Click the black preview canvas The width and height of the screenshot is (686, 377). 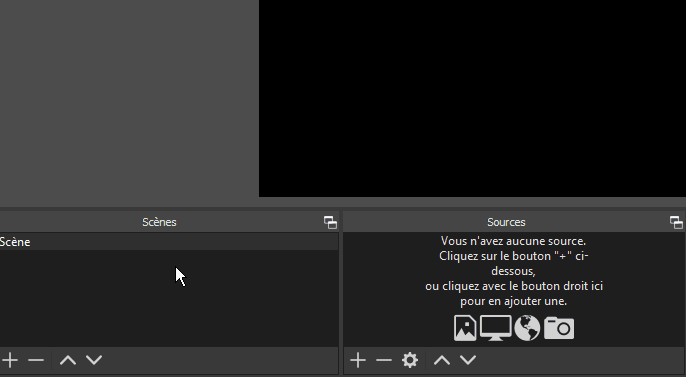pyautogui.click(x=472, y=98)
